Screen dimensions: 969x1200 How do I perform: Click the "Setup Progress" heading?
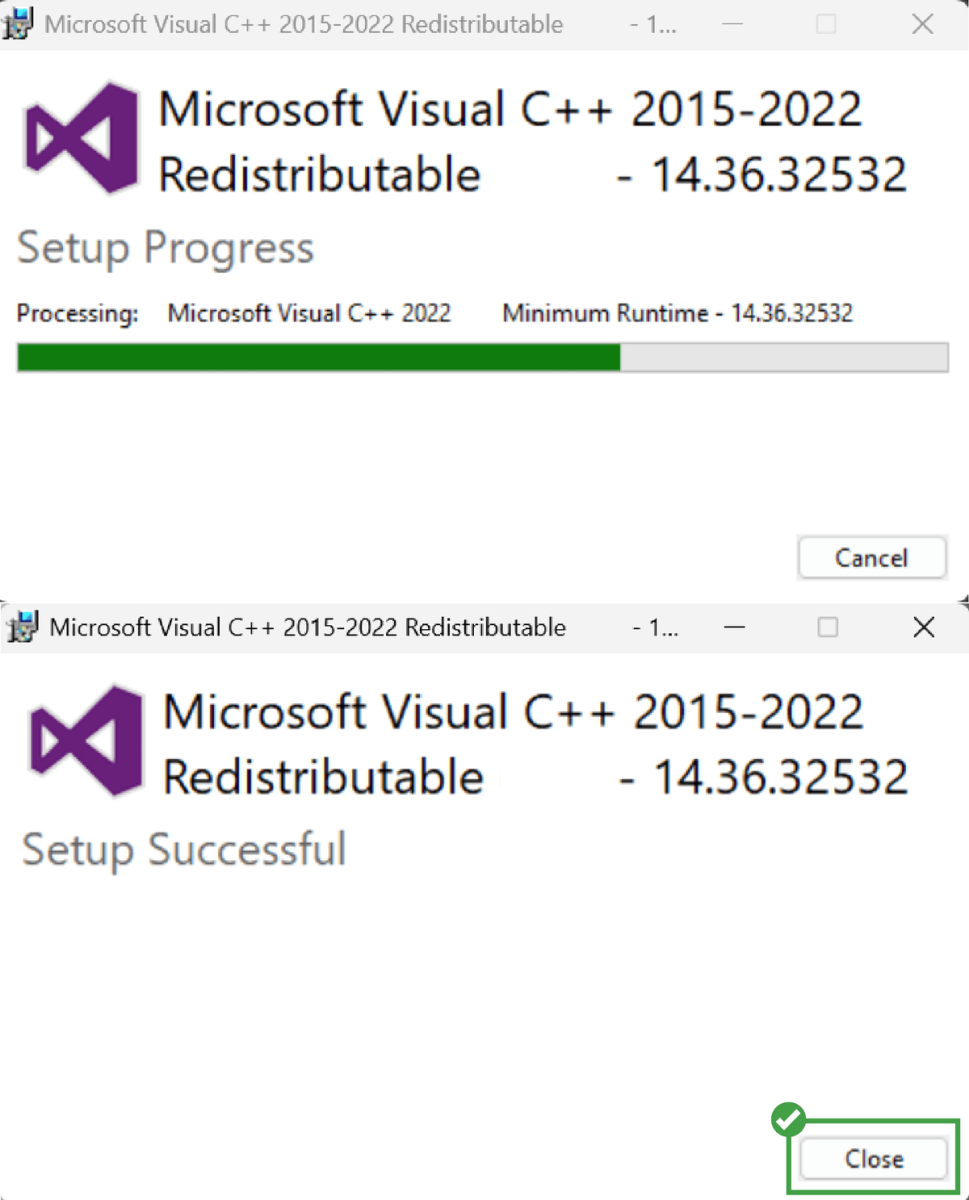point(165,248)
